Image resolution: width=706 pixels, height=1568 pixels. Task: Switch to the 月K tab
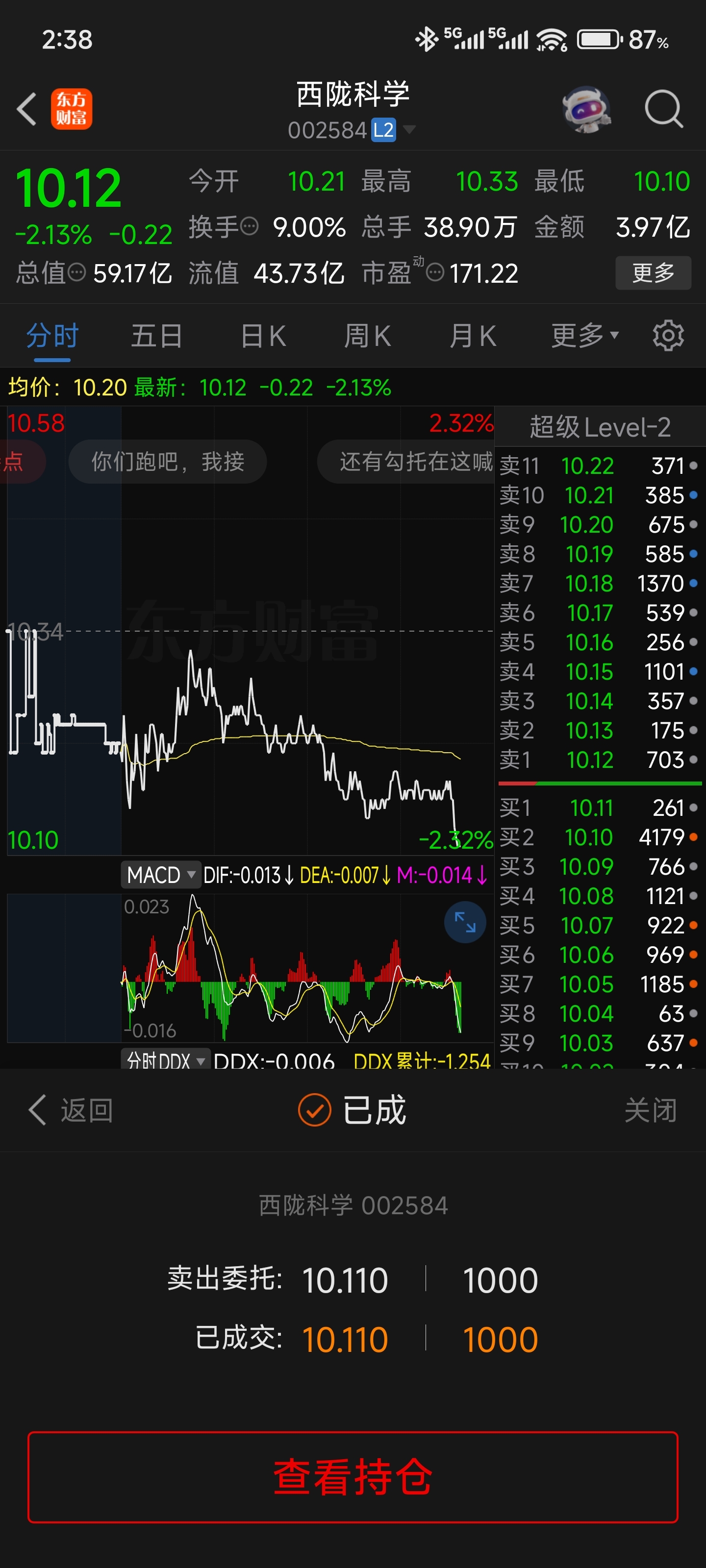(473, 335)
